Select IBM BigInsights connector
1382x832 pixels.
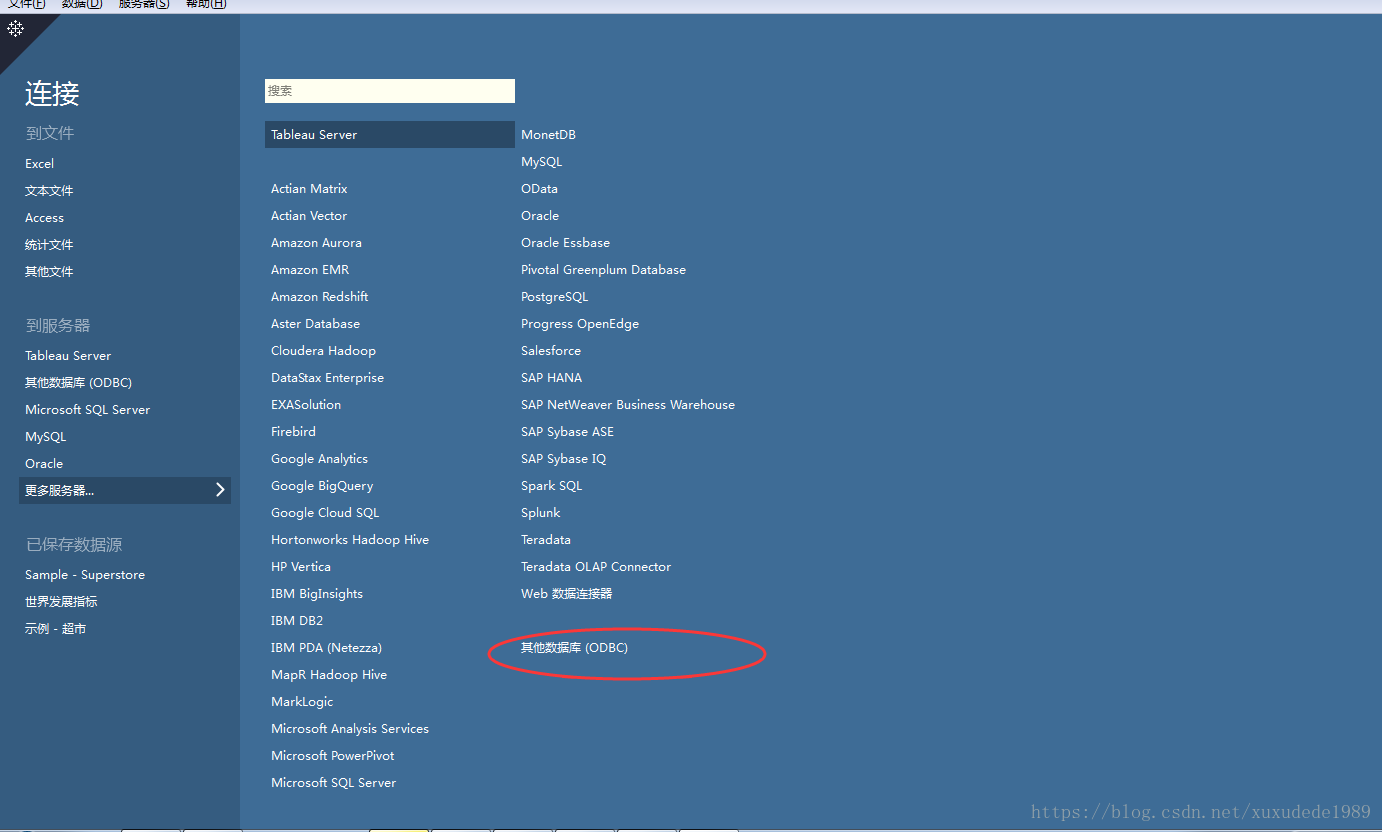(317, 594)
